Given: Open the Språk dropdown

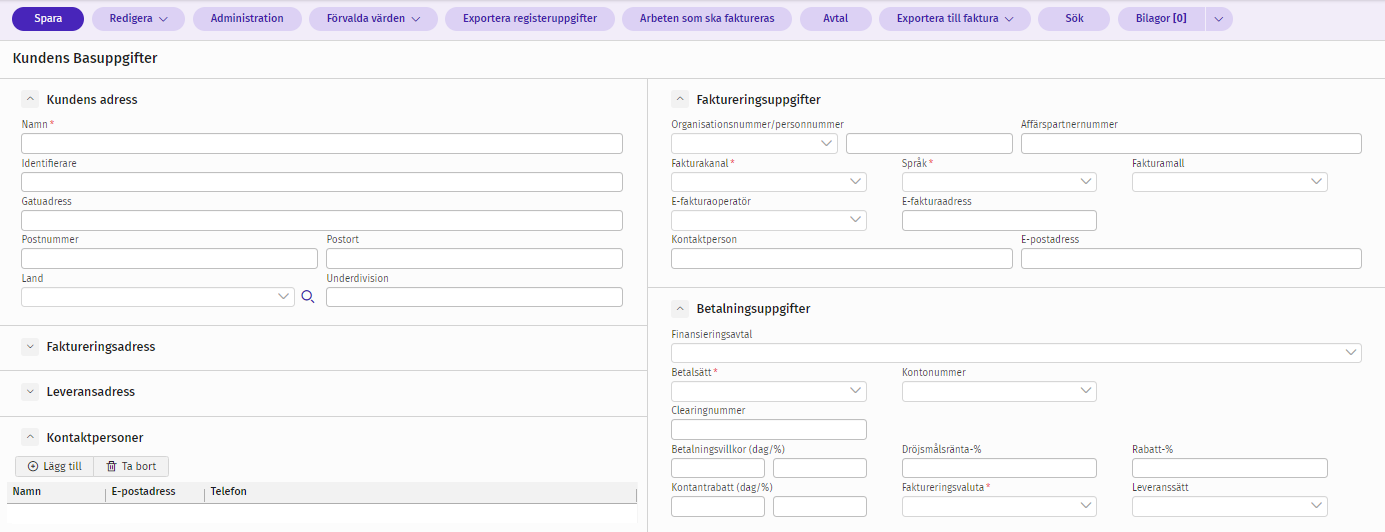Looking at the screenshot, I should [x=999, y=182].
